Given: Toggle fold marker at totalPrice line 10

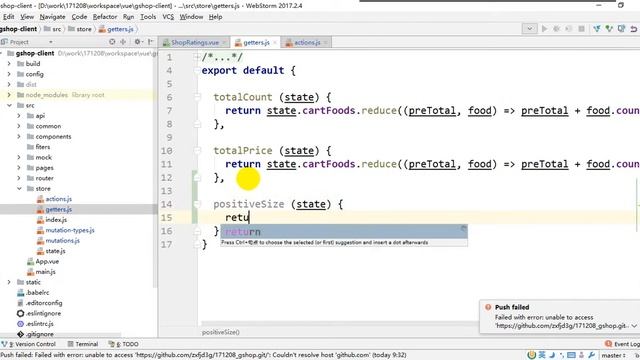Looking at the screenshot, I should (197, 151).
